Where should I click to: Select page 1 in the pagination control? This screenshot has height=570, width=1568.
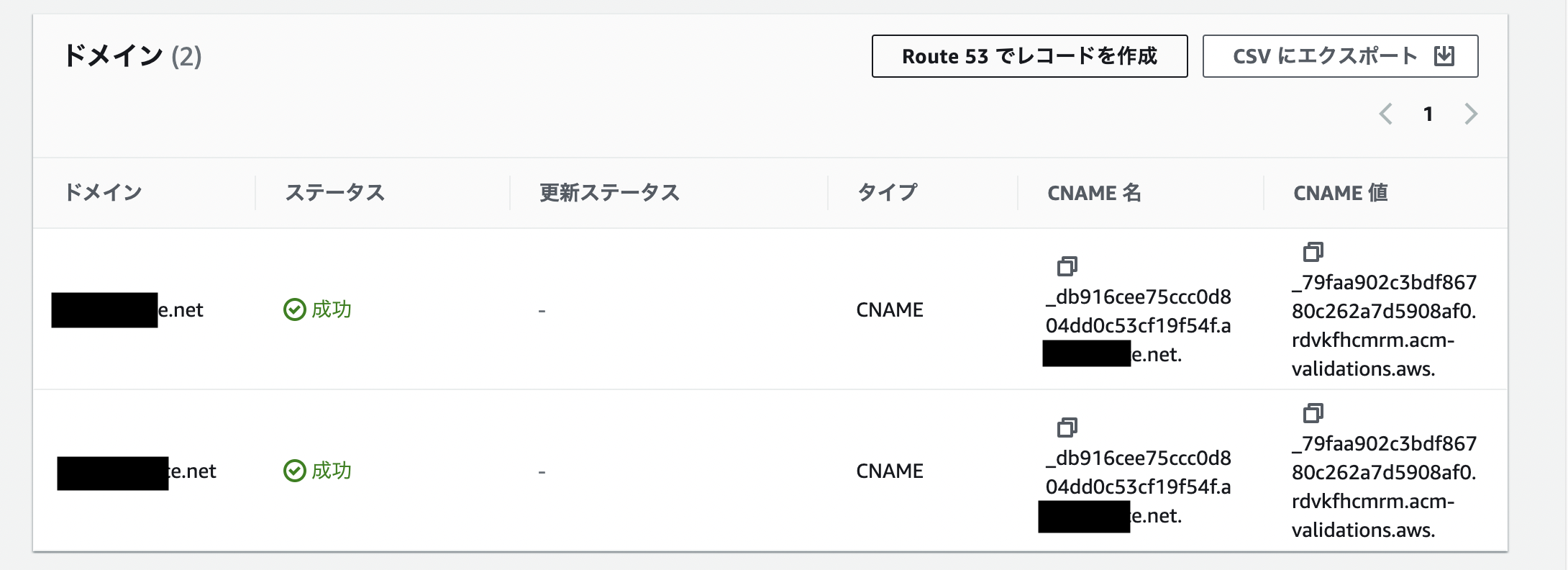[x=1428, y=113]
